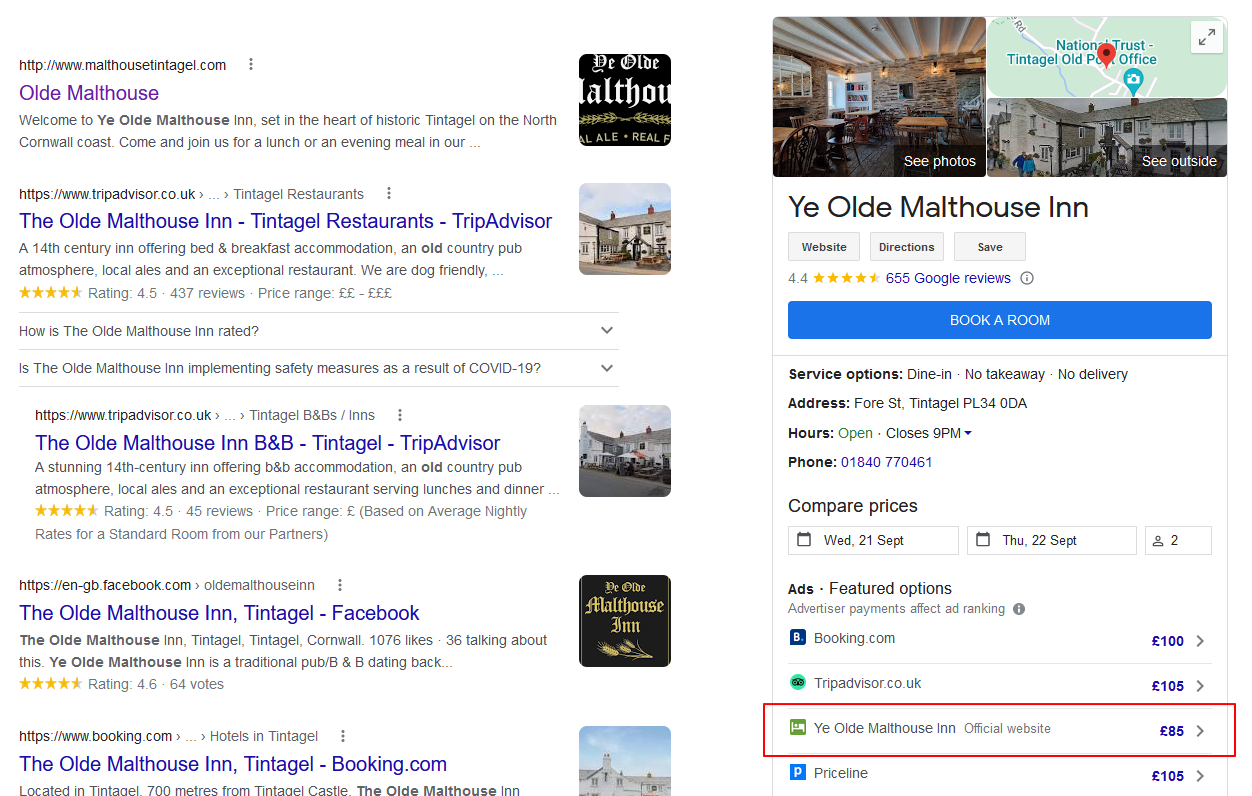Click the guests person icon

1158,541
